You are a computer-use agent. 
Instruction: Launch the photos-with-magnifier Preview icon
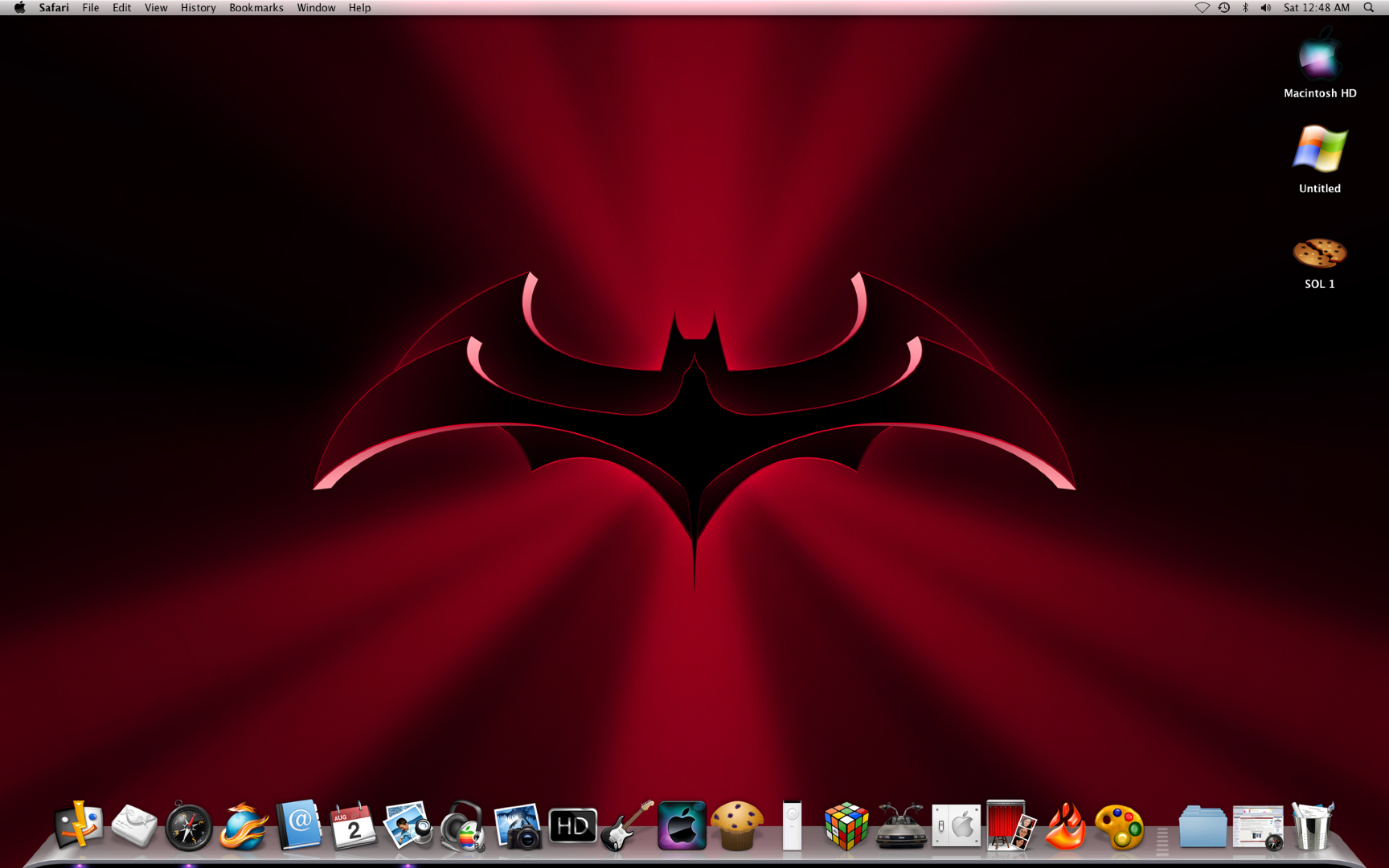pos(408,825)
